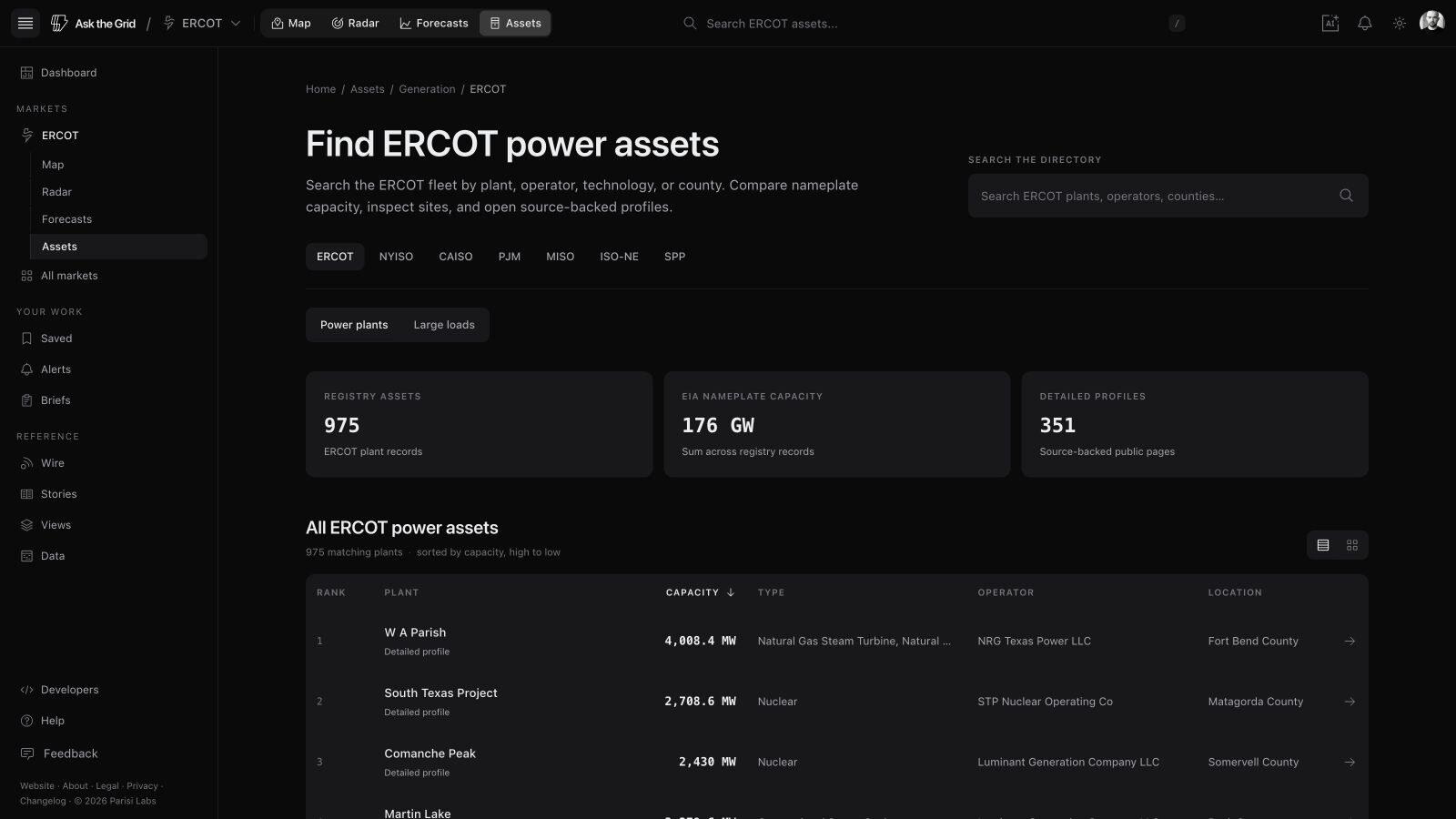
Task: Click the Plant column header
Action: point(401,592)
